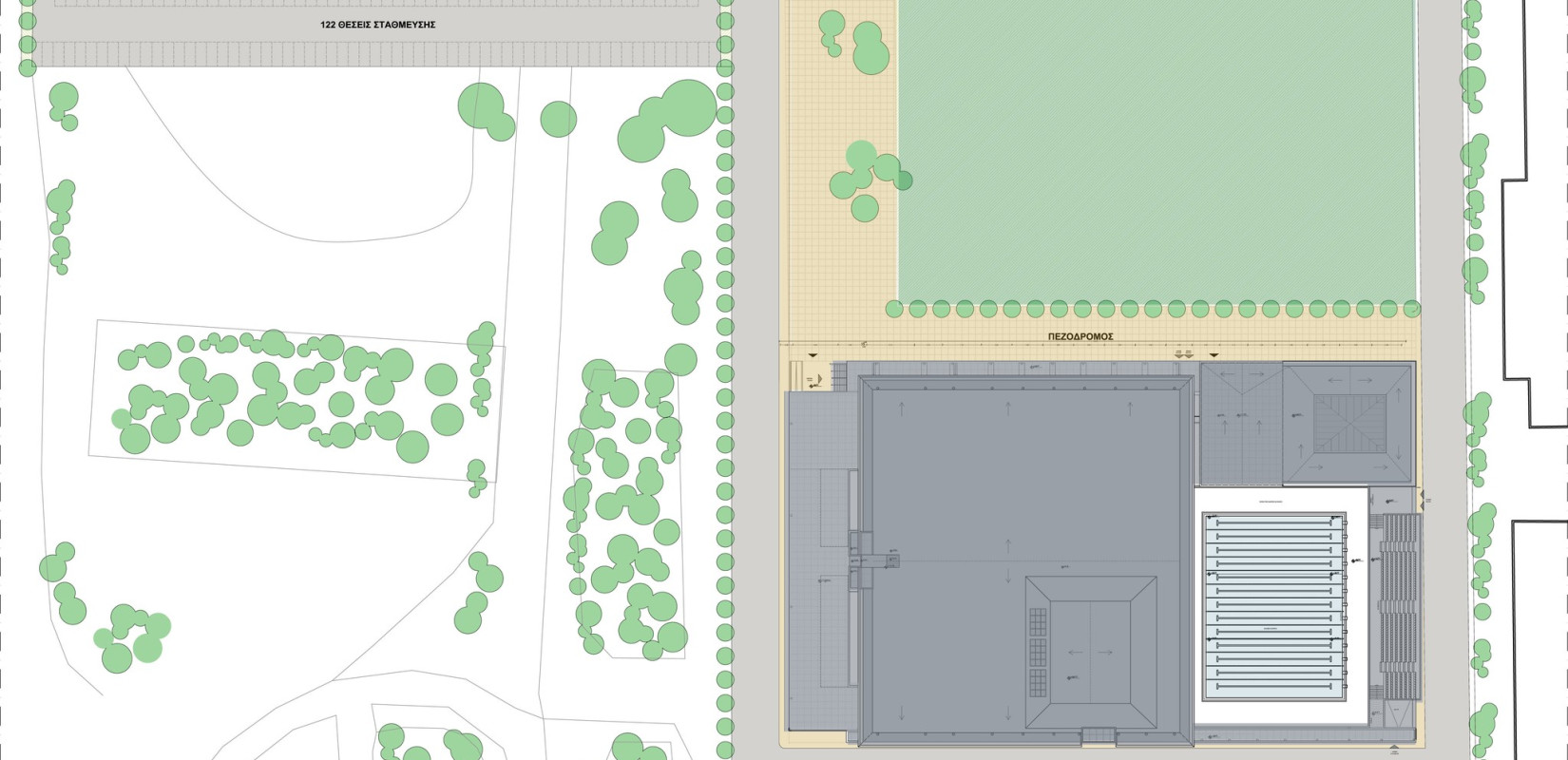Screen dimensions: 1568x760
Task: Click the entrance marker at the building's bottom-right corner
Action: click(x=1393, y=750)
